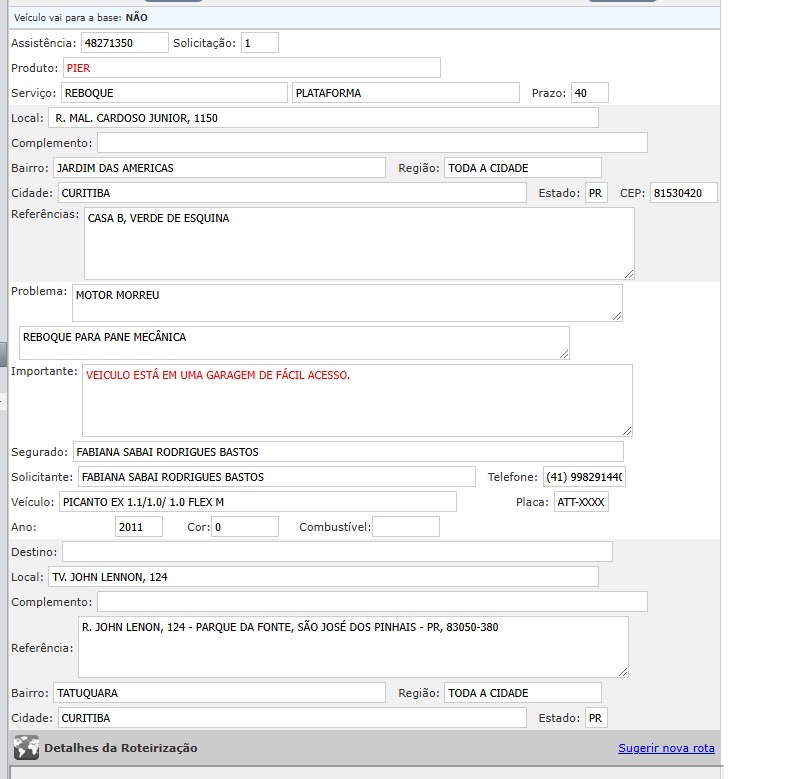Focus the empty Complemento field under destination Local
Screen dimensions: 803x779
372,601
